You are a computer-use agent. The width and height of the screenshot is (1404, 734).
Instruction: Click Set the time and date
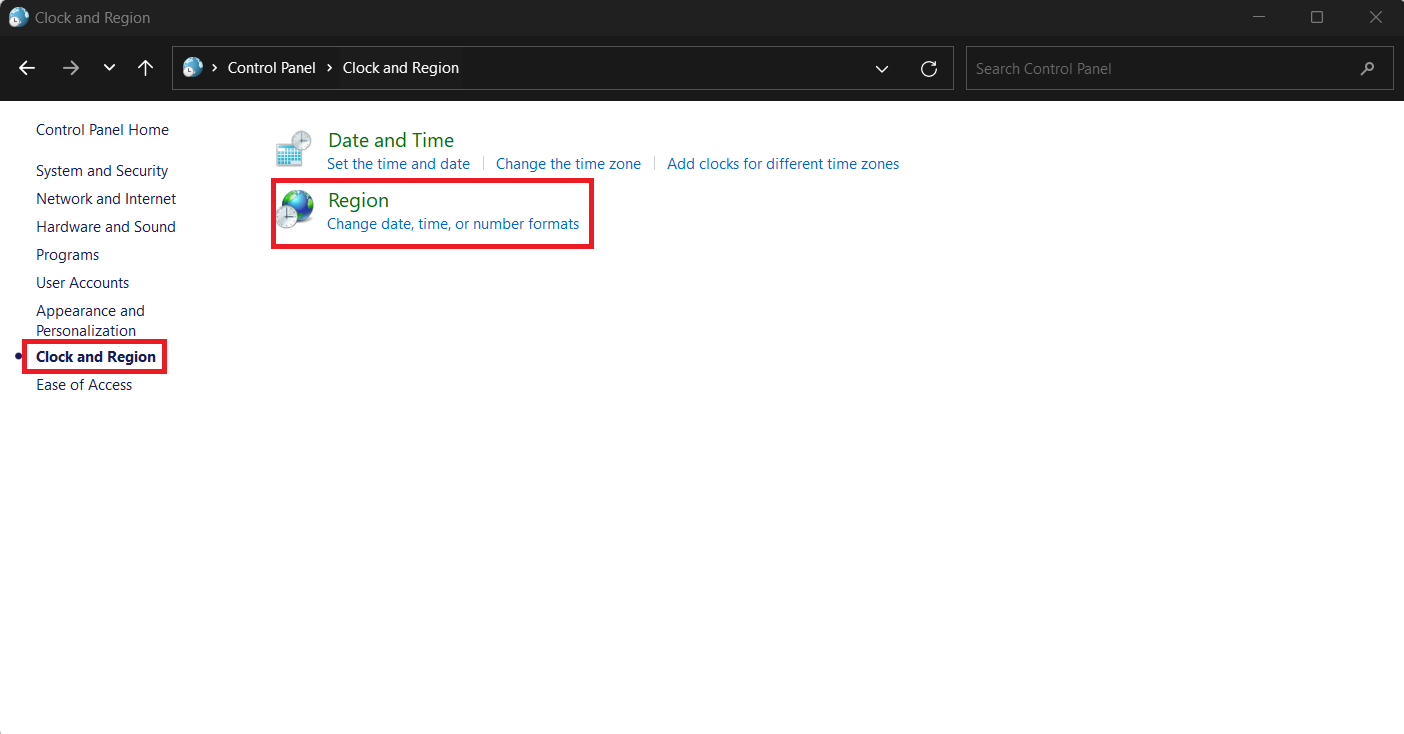(x=398, y=164)
